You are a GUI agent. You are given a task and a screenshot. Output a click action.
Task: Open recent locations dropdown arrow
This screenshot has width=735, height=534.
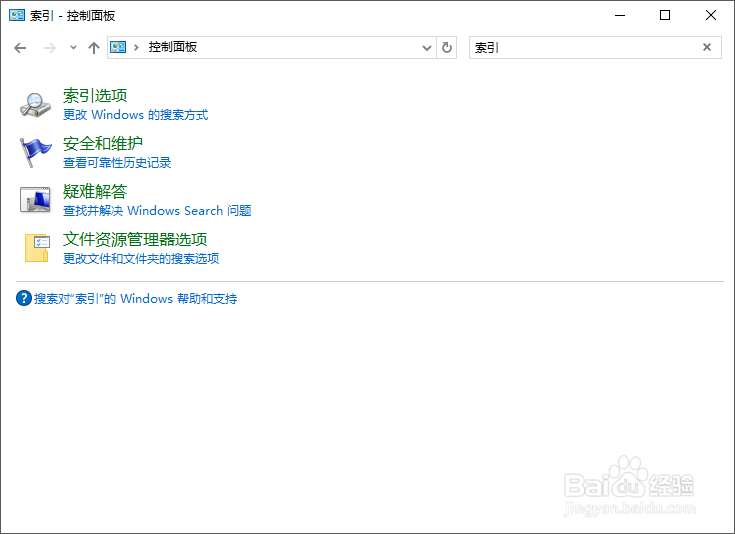coord(73,47)
